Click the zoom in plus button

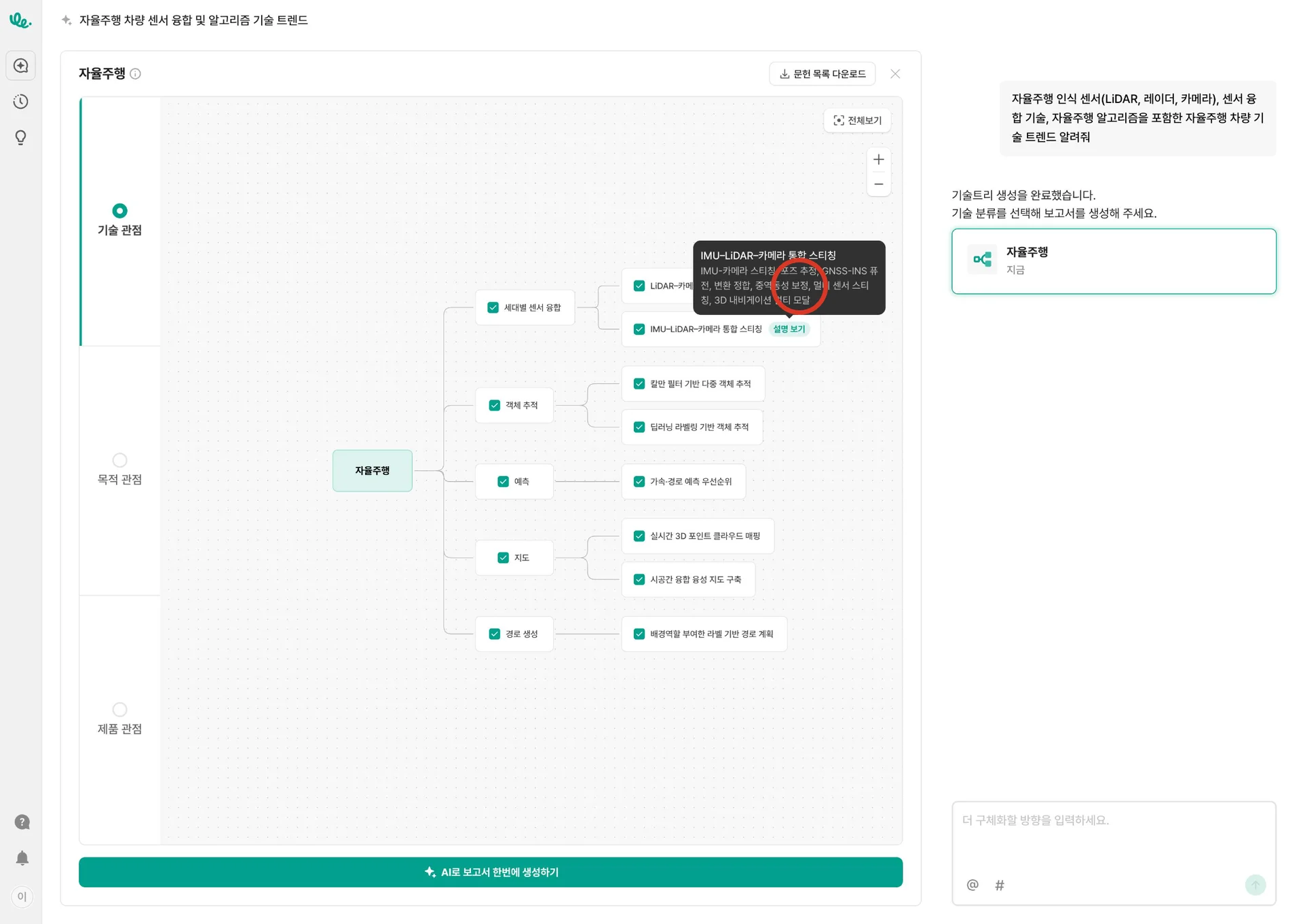[878, 159]
